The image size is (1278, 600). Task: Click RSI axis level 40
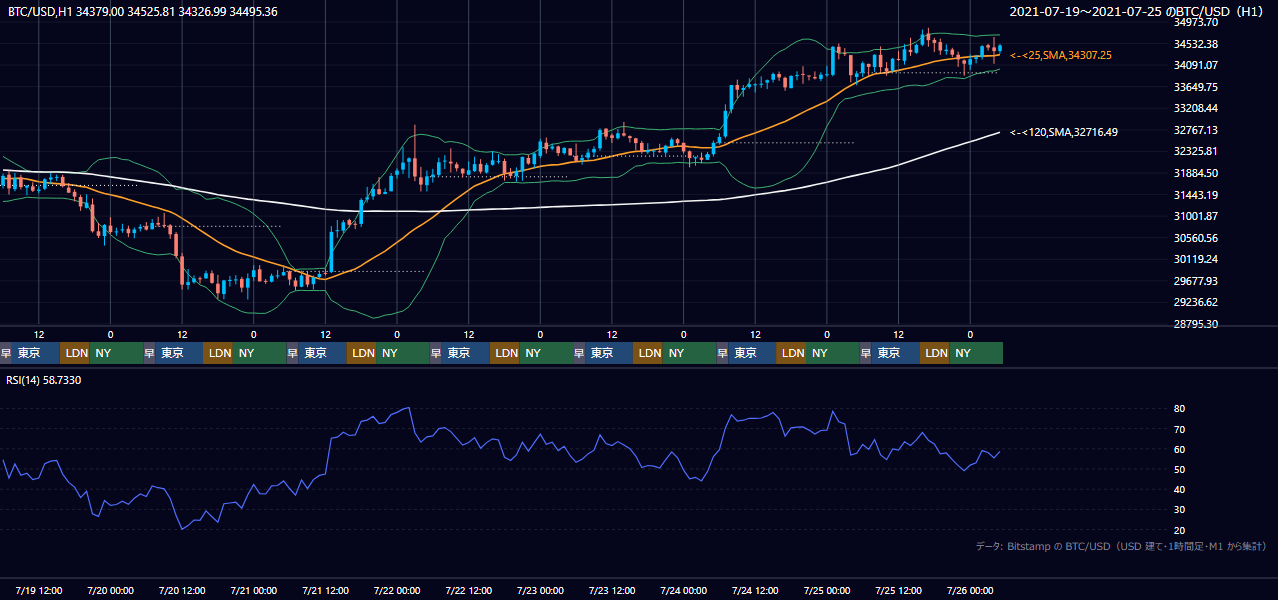coord(1180,489)
